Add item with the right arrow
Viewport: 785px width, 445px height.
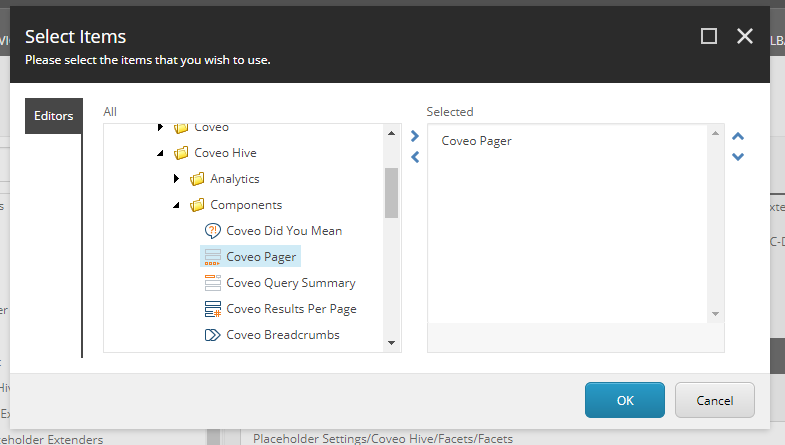(415, 136)
